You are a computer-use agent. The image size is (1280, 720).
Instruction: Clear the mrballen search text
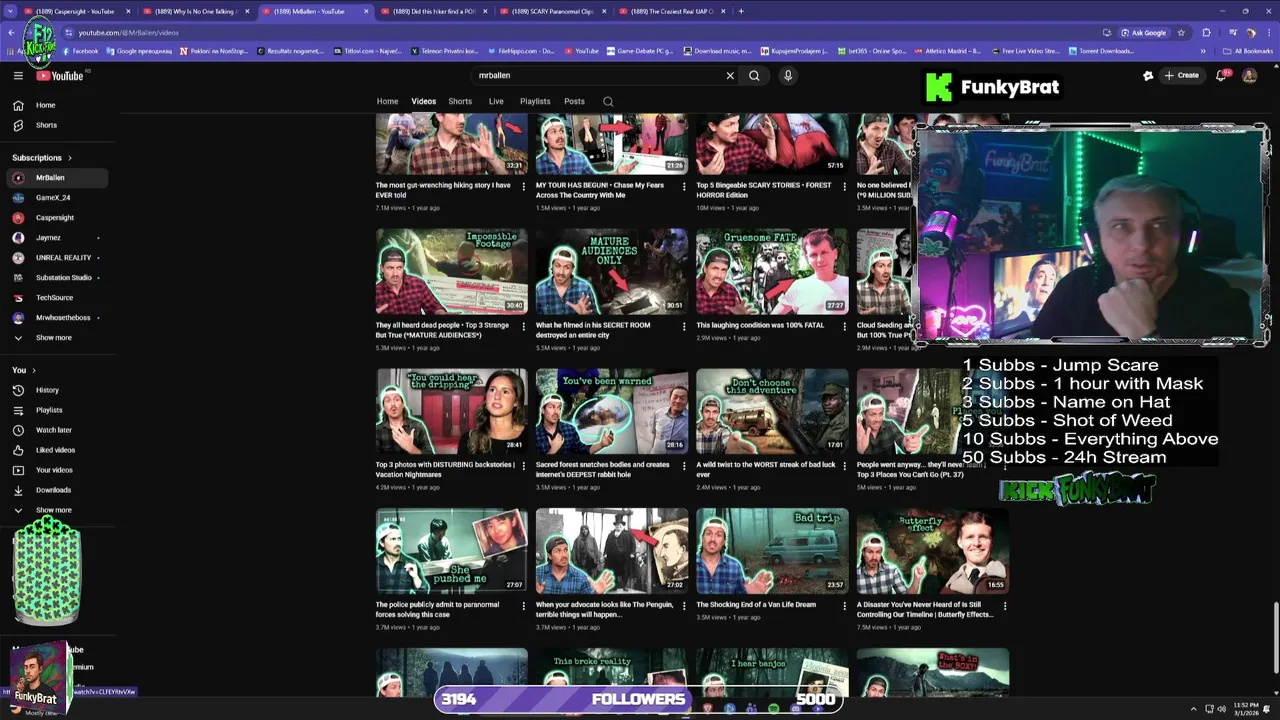tap(730, 75)
